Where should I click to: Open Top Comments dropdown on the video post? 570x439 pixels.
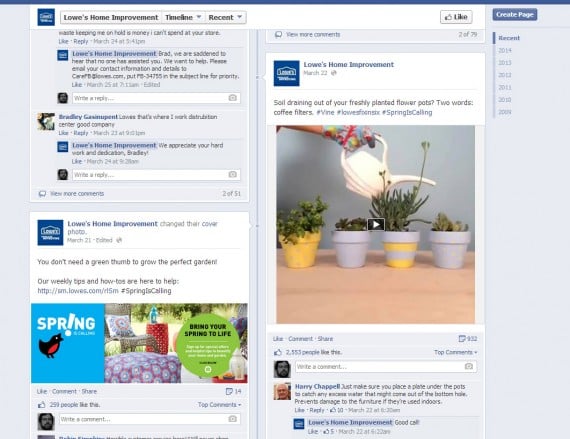tap(455, 352)
